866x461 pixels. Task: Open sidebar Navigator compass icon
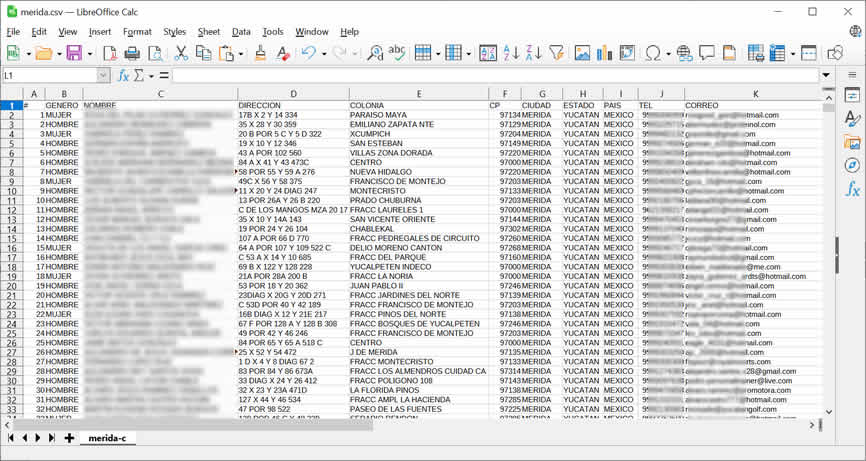(x=852, y=165)
